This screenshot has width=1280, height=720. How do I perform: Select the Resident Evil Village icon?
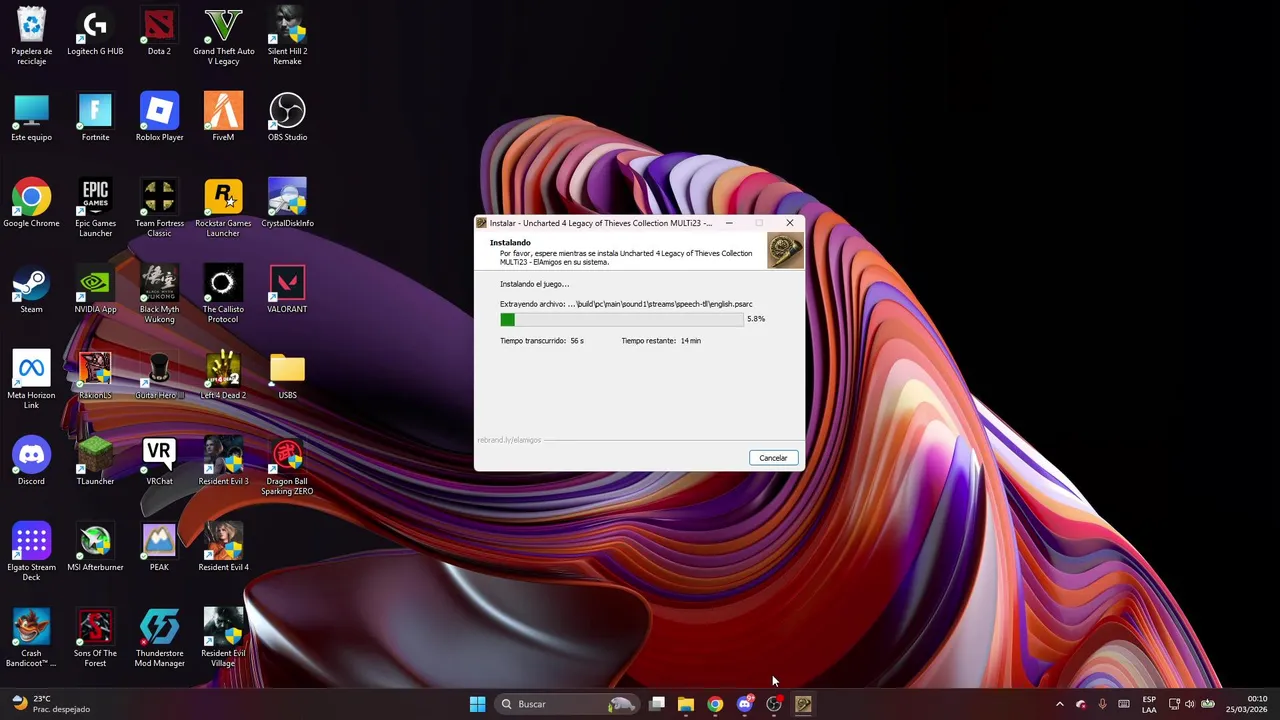click(223, 638)
